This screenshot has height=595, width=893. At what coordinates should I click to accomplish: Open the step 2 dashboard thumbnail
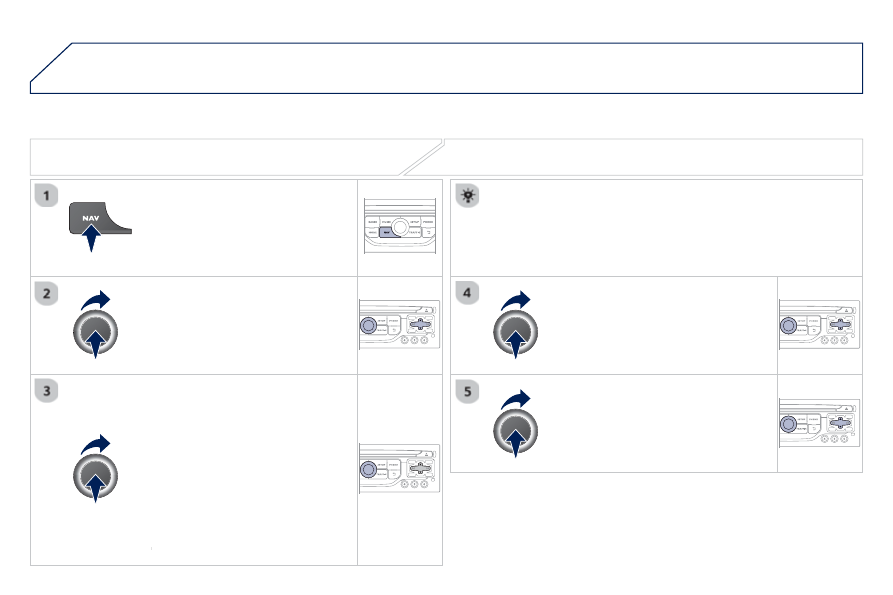(399, 325)
